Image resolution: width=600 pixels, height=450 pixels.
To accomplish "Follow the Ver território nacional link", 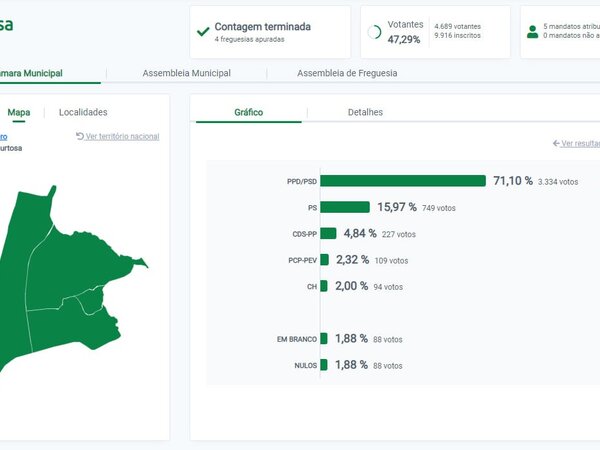I will 122,136.
